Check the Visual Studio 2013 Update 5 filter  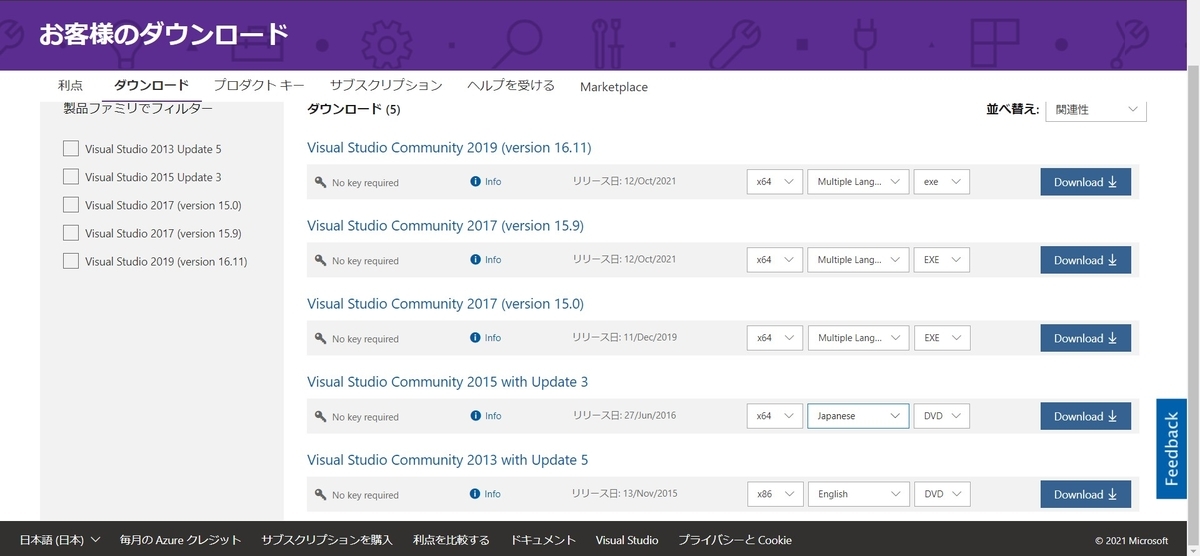click(x=71, y=148)
